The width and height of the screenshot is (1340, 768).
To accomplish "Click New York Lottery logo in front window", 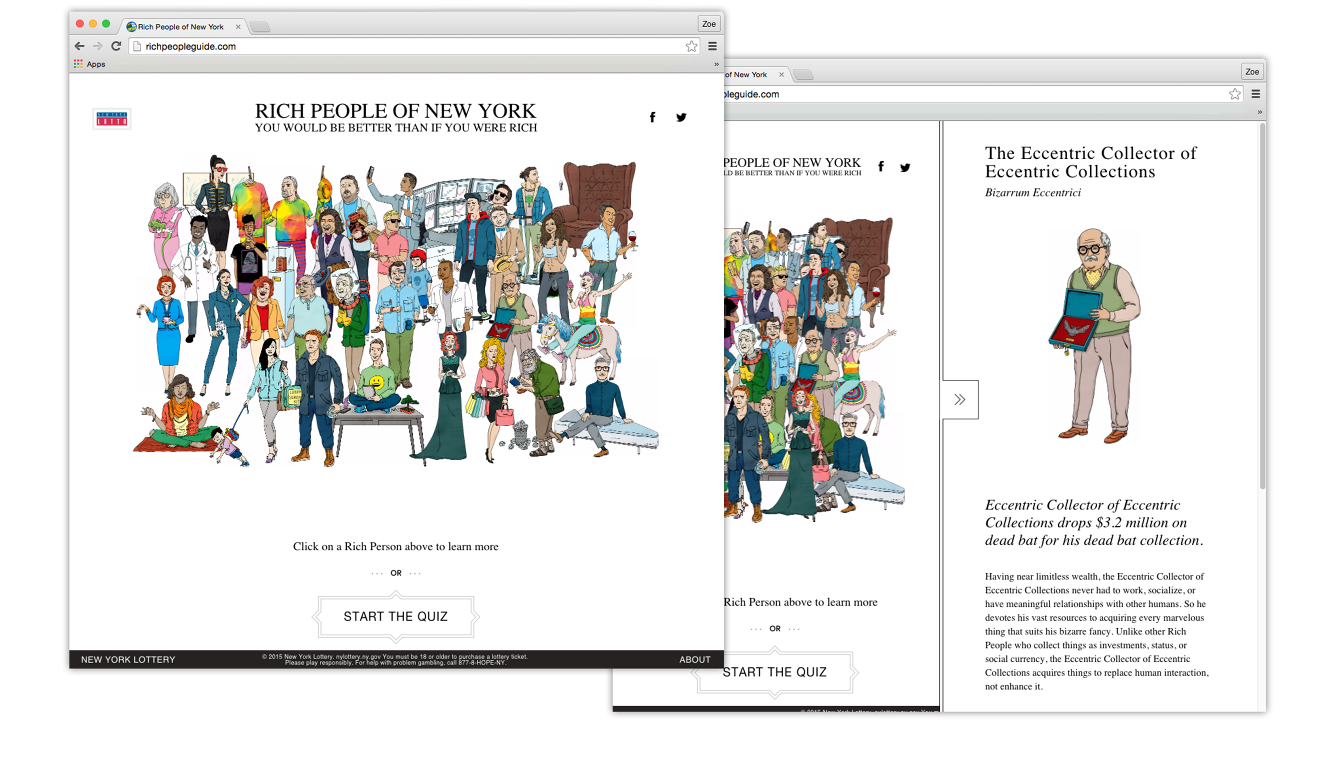I will coord(112,119).
